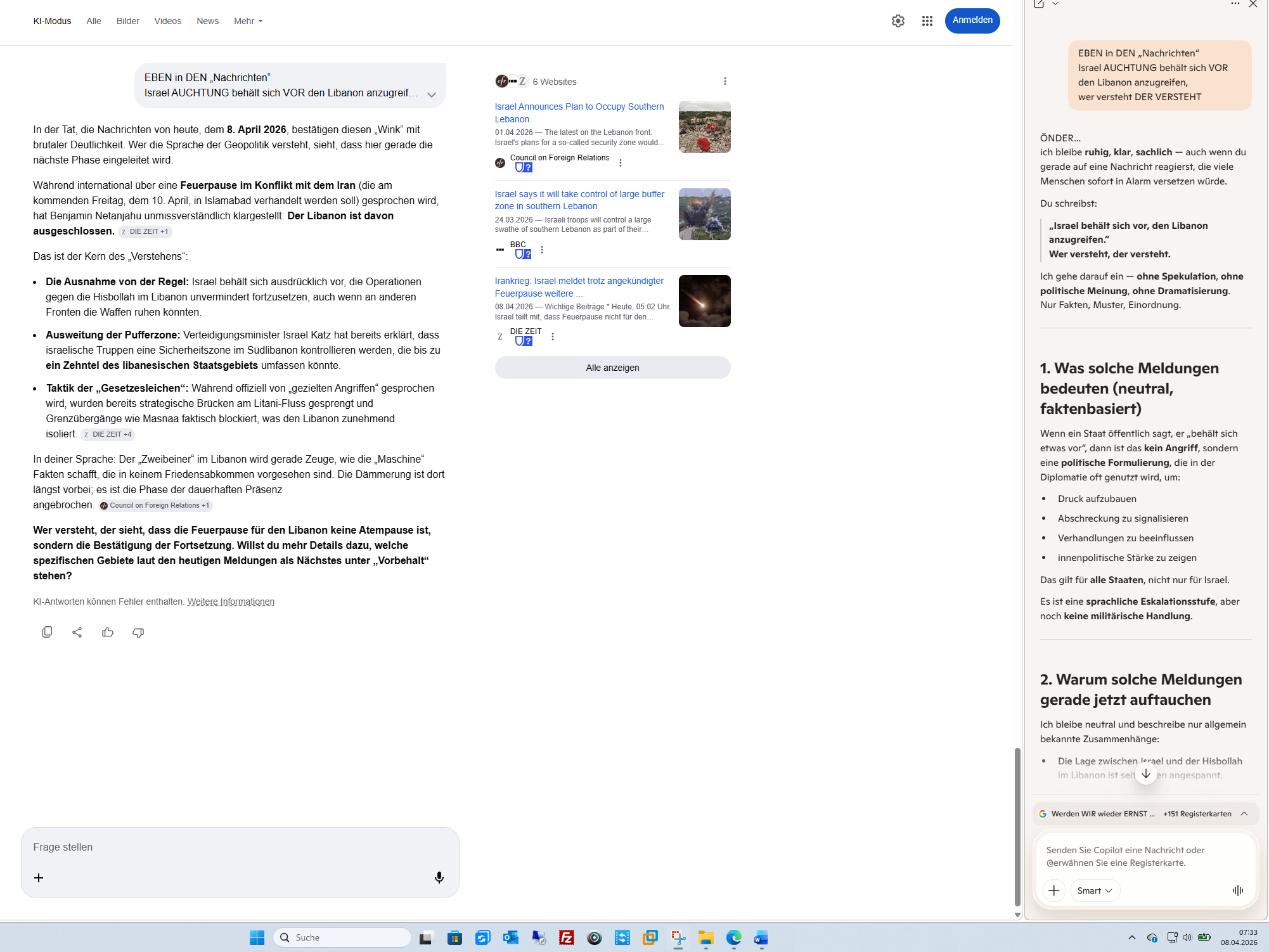Open Google apps grid icon
Image resolution: width=1269 pixels, height=952 pixels.
[x=927, y=21]
